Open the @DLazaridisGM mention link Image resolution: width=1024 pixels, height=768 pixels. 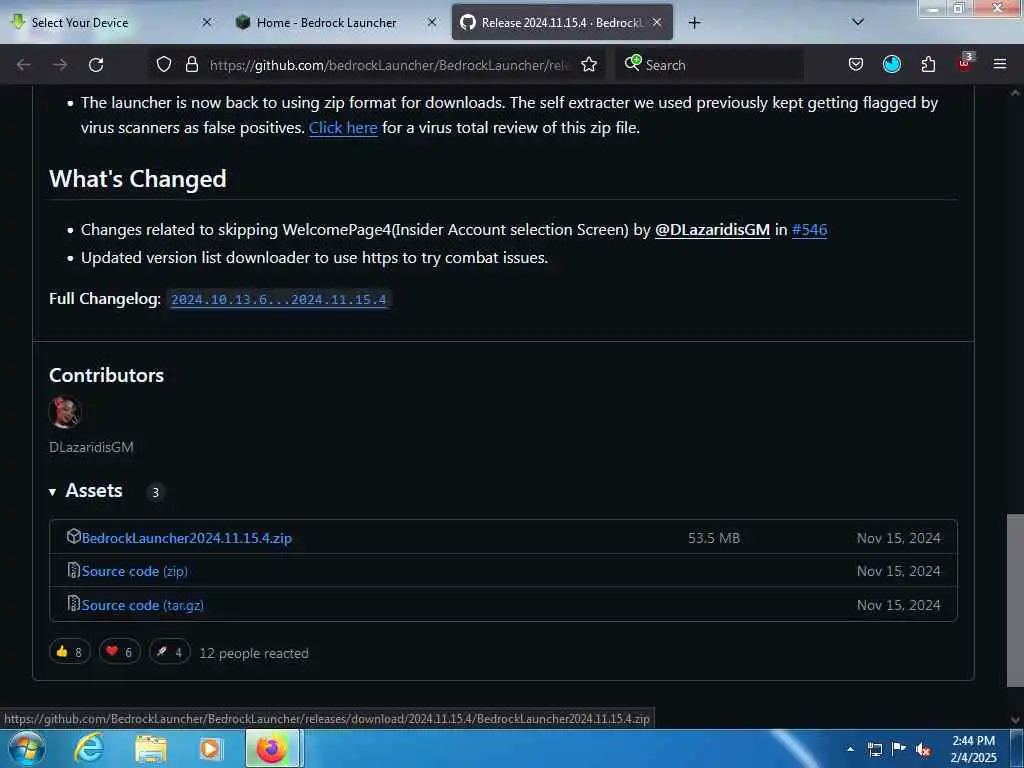712,230
